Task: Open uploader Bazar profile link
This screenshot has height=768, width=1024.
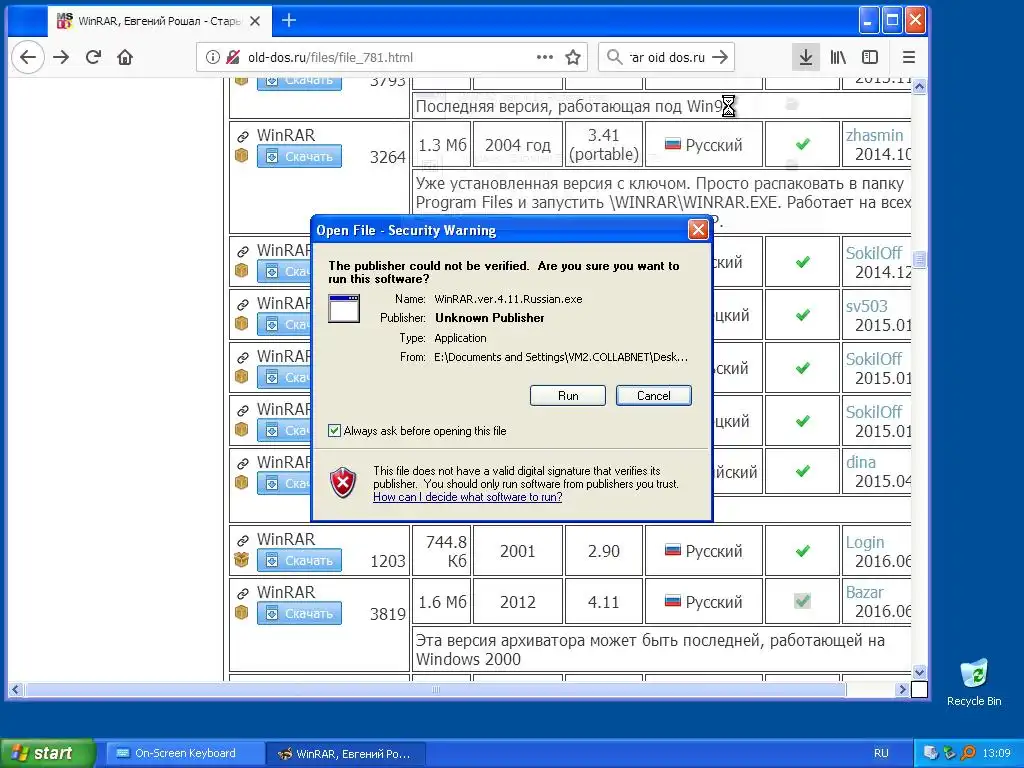Action: point(865,592)
